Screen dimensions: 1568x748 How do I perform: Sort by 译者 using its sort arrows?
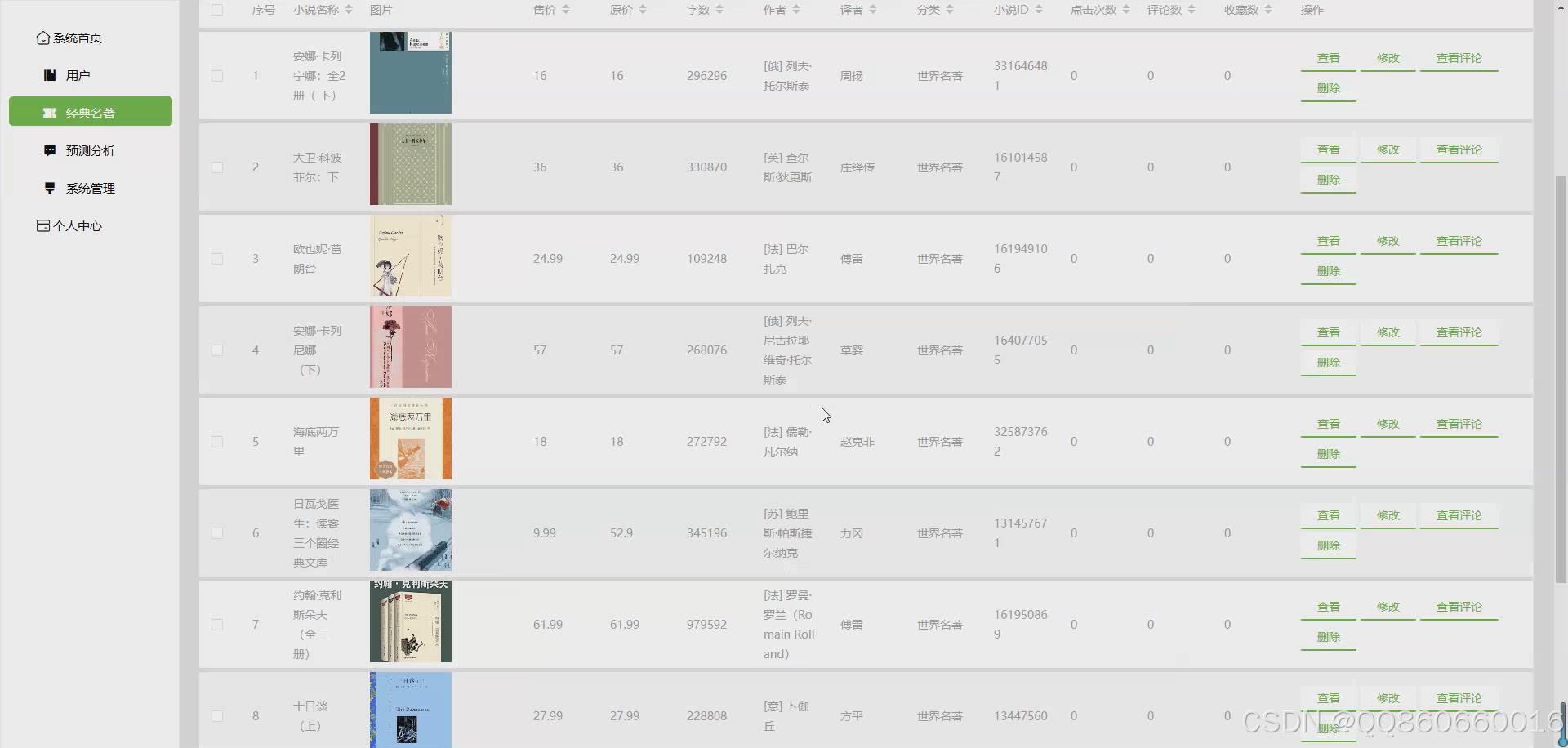(x=873, y=10)
